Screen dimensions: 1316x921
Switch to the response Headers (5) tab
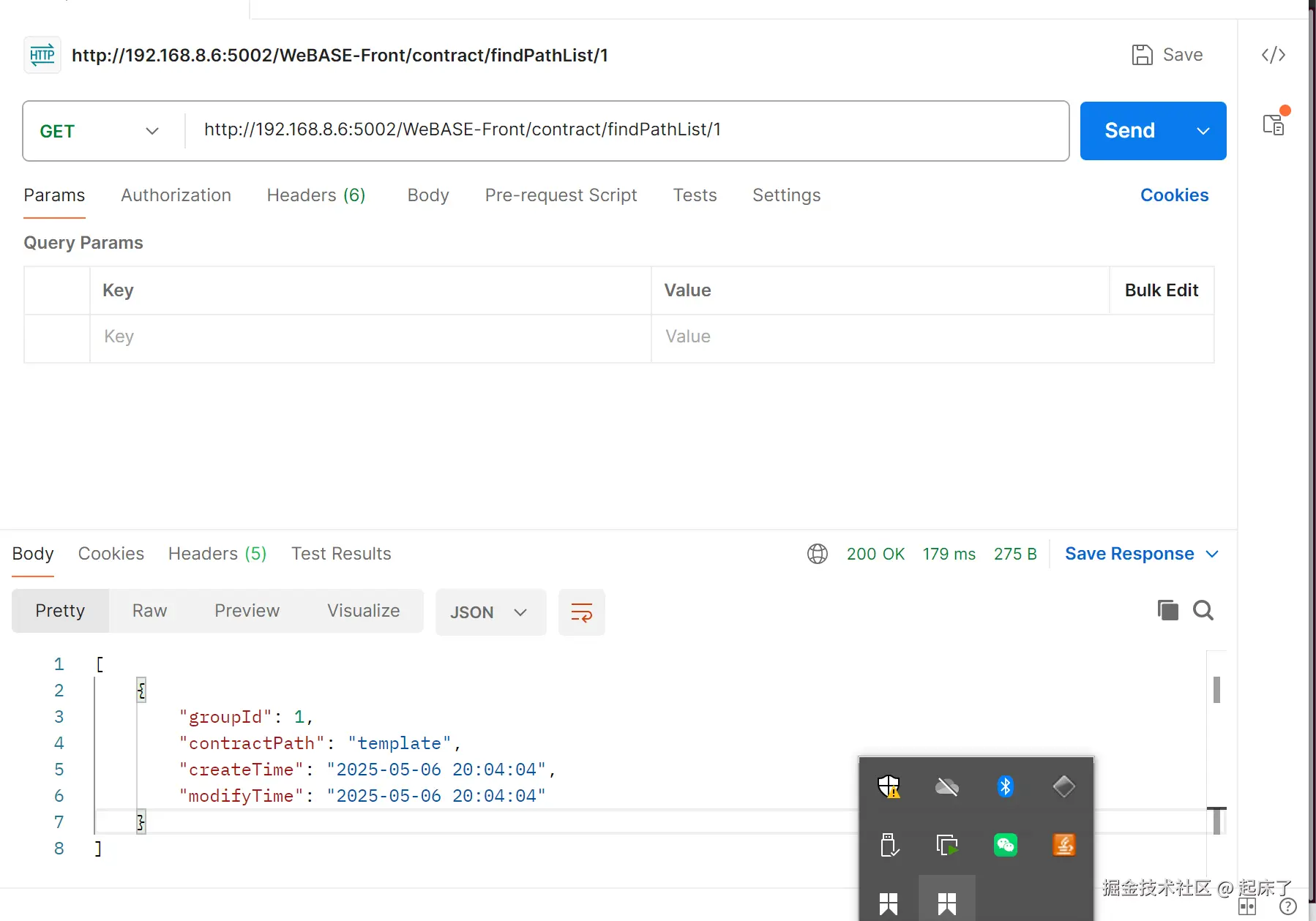click(217, 554)
